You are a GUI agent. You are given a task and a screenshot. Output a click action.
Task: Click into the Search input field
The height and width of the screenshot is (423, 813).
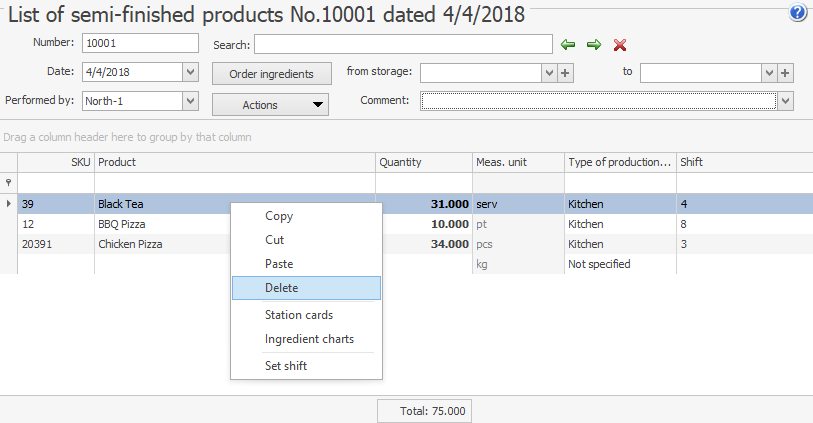[403, 44]
